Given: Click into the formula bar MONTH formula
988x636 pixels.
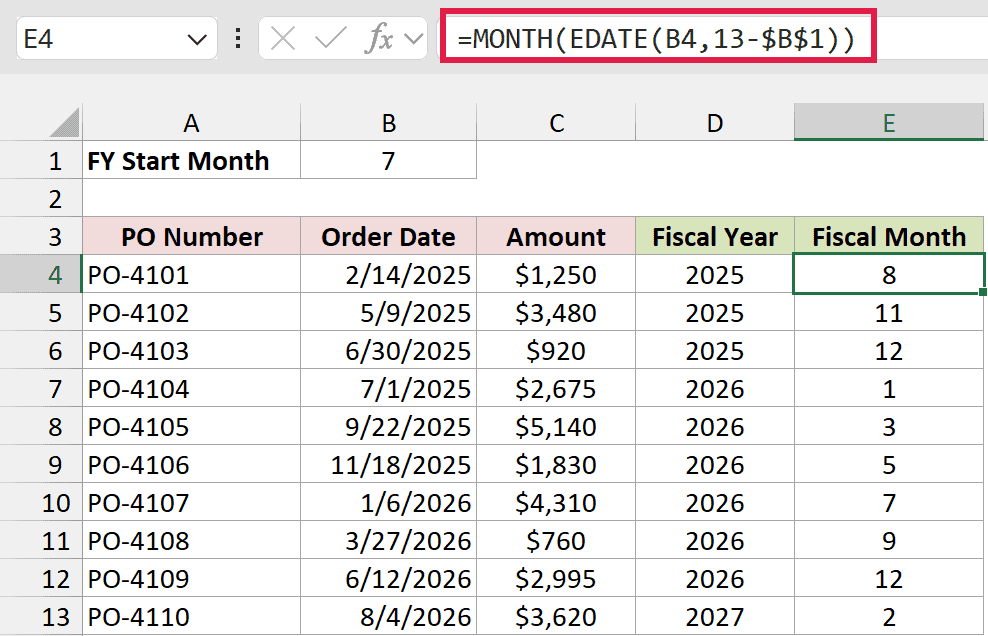Looking at the screenshot, I should 657,39.
